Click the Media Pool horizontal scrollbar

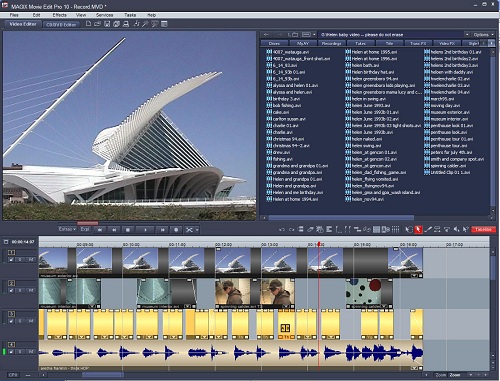click(341, 218)
